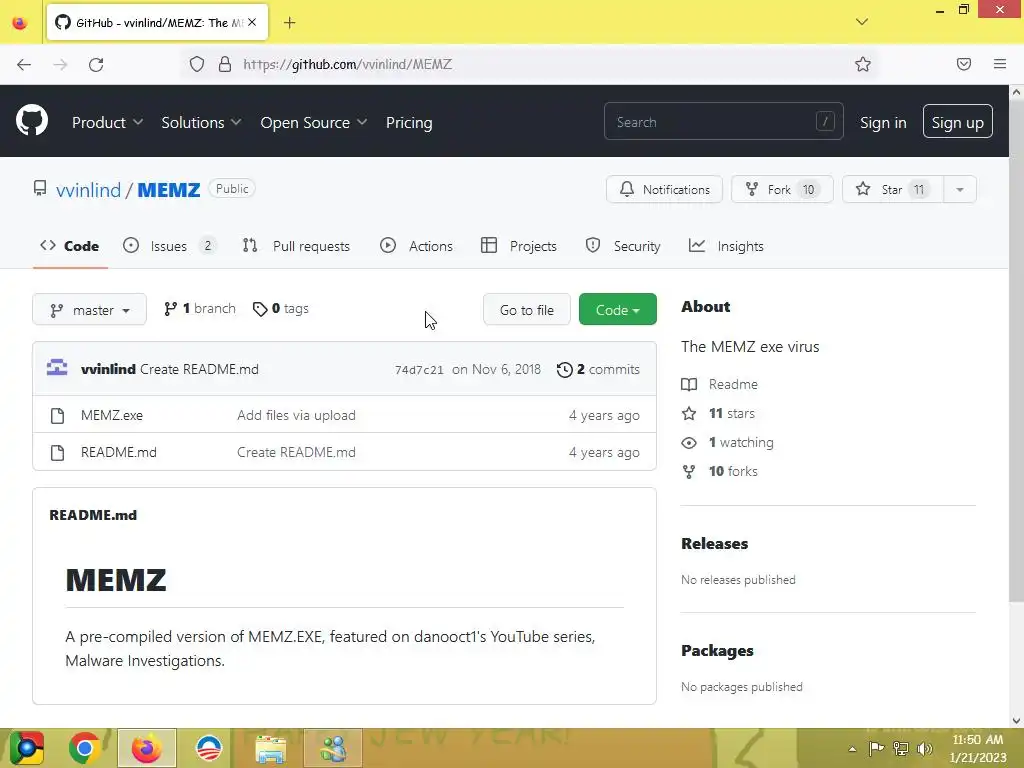Click the Action Center flag tray icon

coord(876,748)
